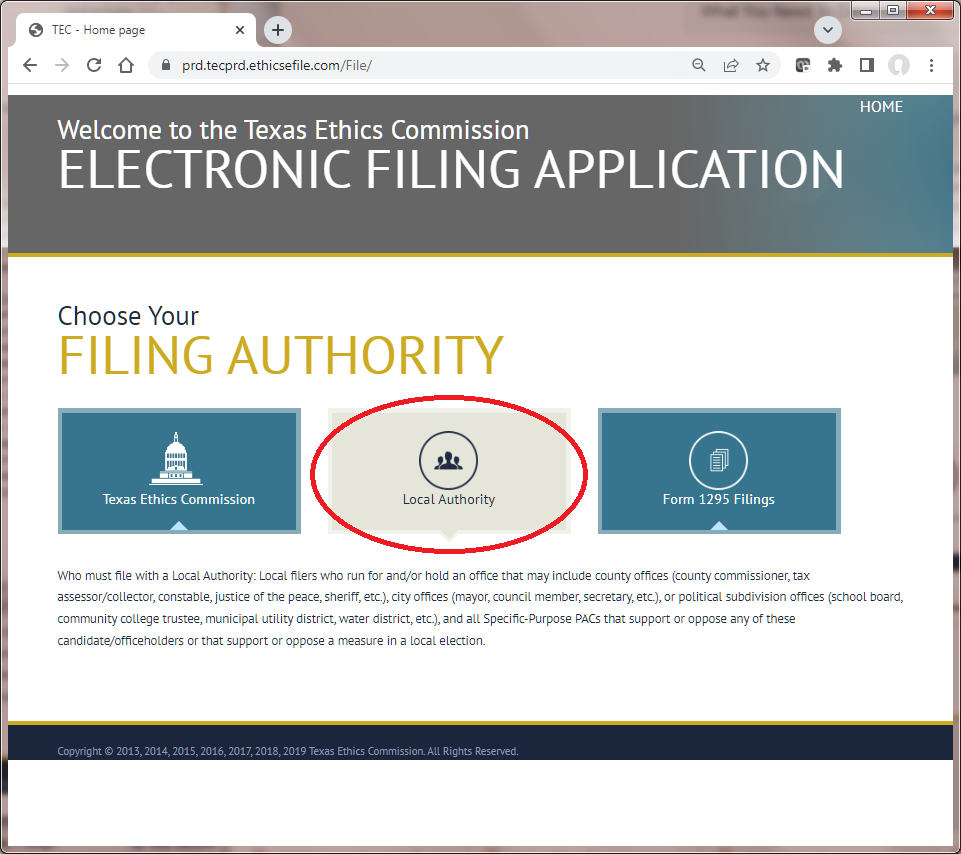Screen dimensions: 961x854
Task: Reload the page with the refresh icon
Action: coord(93,64)
